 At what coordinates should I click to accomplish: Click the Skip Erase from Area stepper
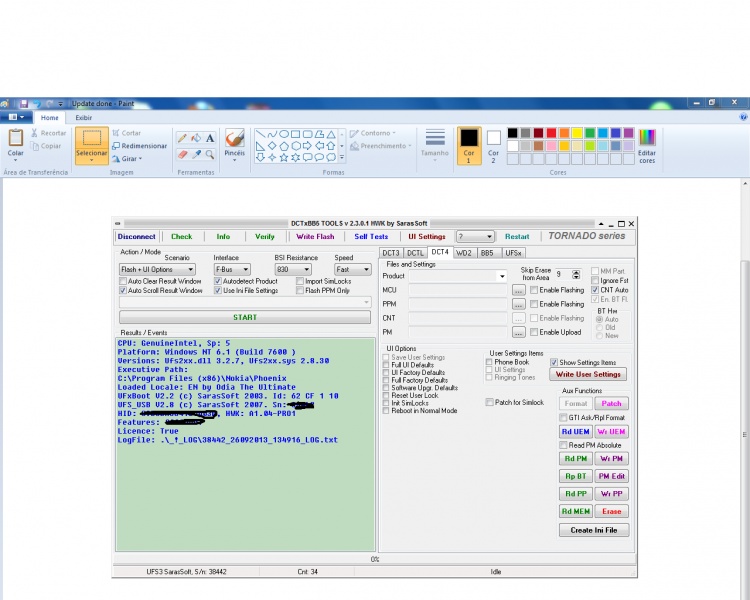coord(576,275)
